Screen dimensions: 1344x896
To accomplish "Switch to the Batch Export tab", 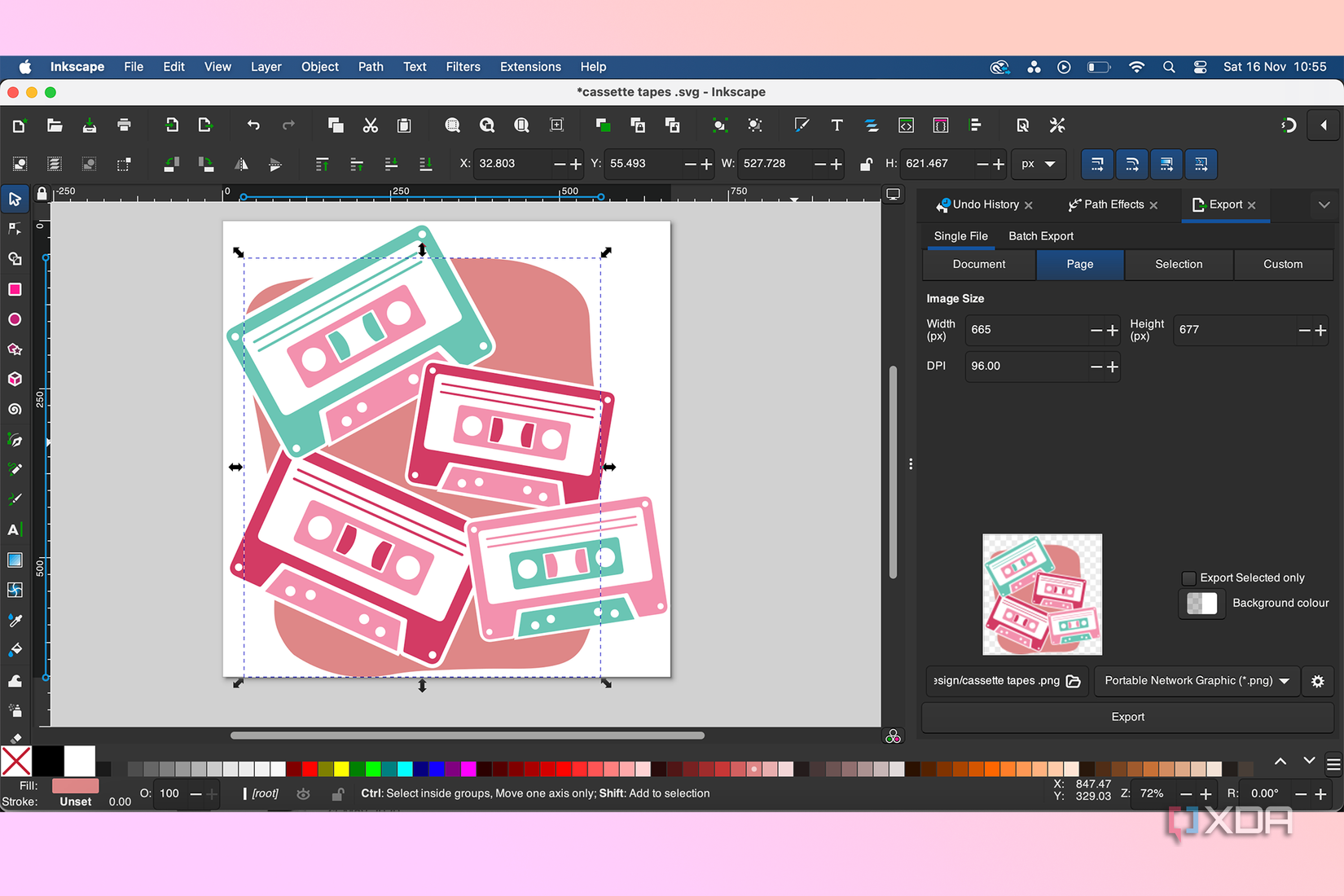I will point(1041,236).
